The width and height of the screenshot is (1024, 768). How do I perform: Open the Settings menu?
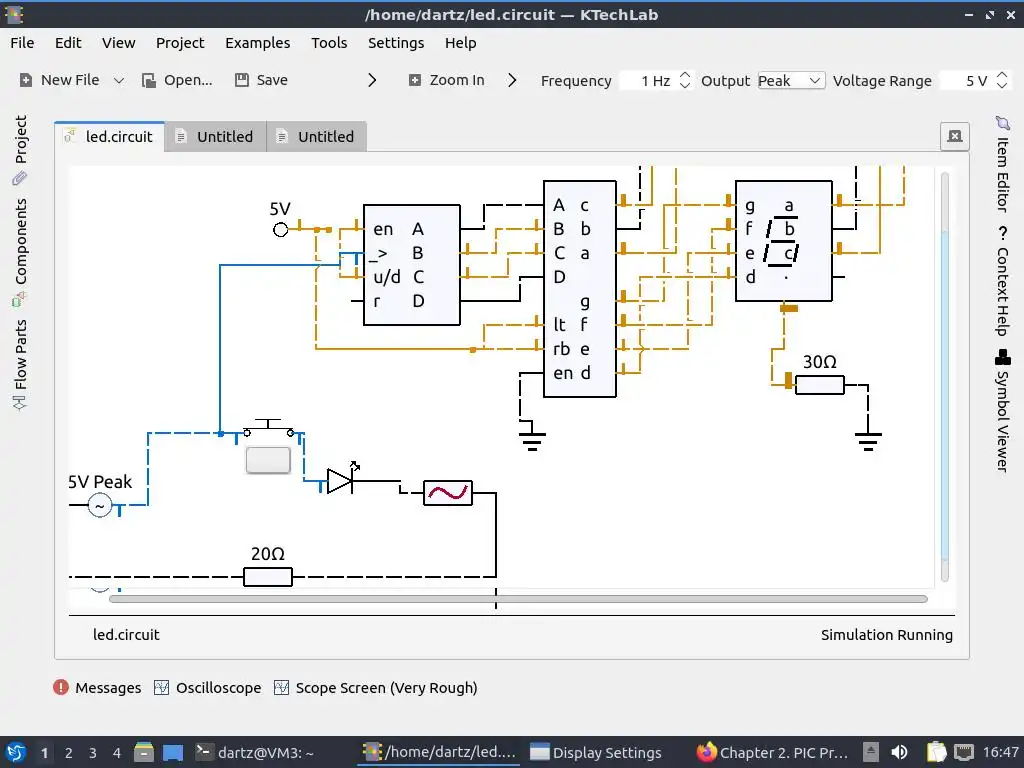(396, 43)
